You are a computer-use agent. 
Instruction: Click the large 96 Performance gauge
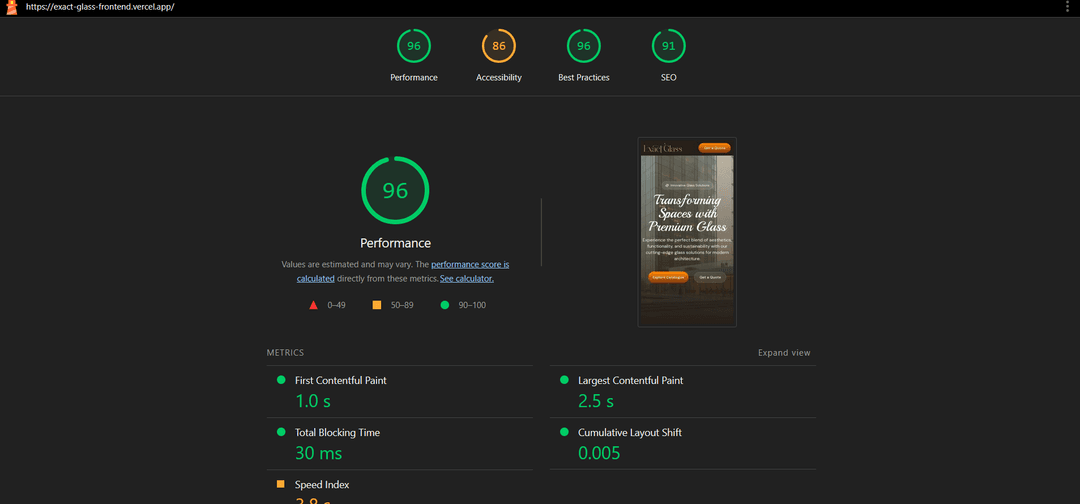(x=395, y=190)
